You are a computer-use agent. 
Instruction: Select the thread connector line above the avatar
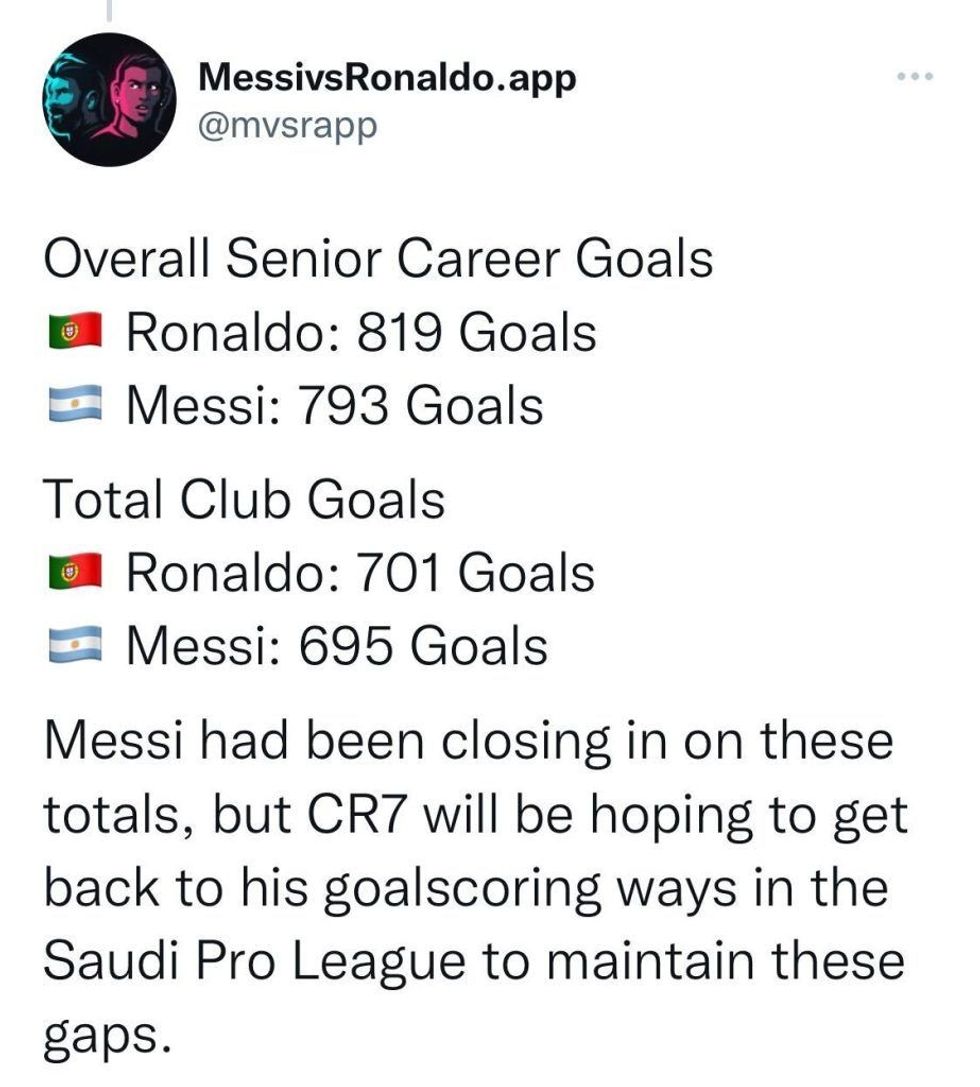108,10
